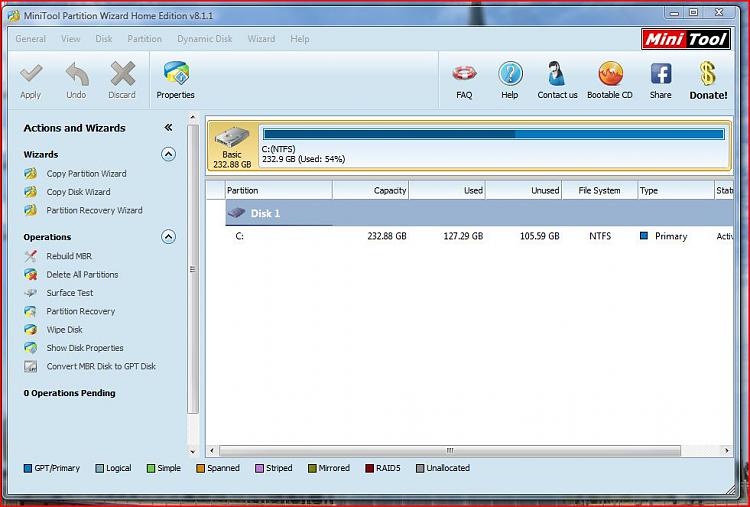750x507 pixels.
Task: Click the Unallocated legend color swatch
Action: pos(420,468)
